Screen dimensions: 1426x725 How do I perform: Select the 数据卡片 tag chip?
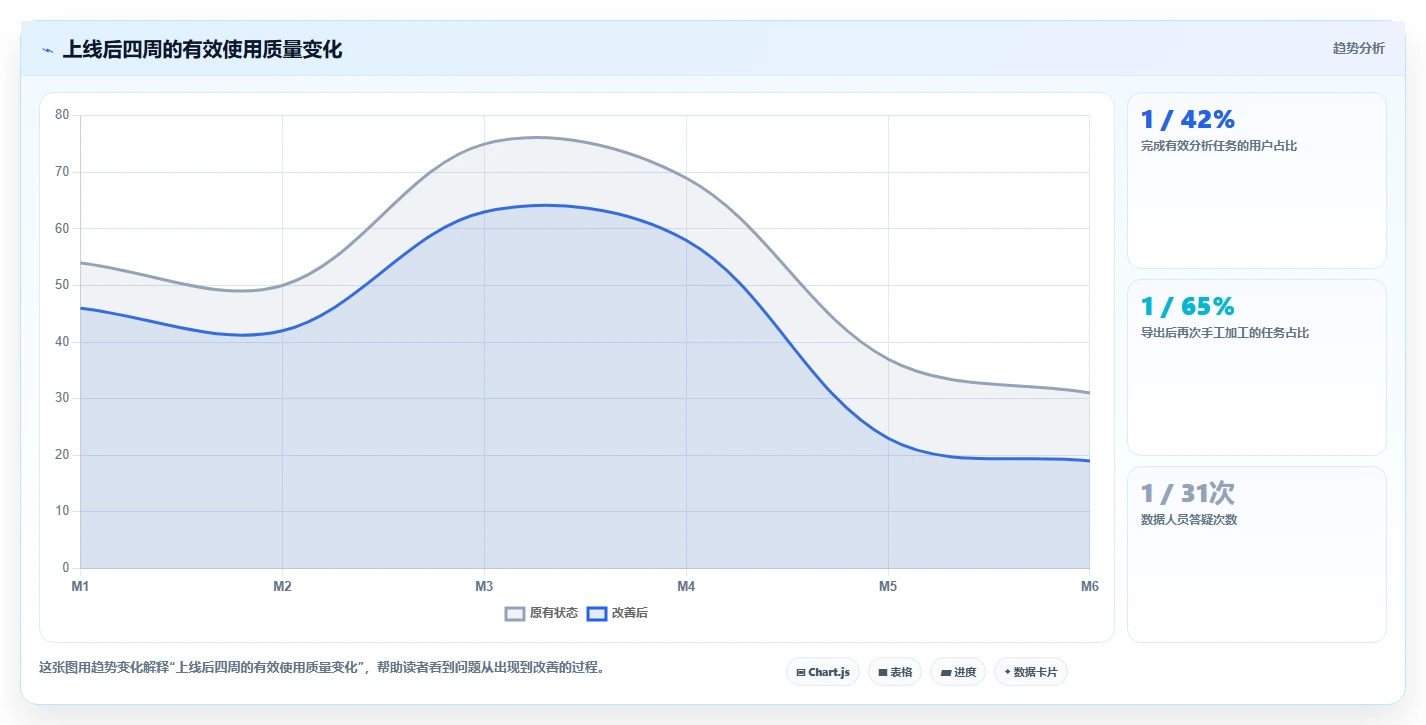1030,672
